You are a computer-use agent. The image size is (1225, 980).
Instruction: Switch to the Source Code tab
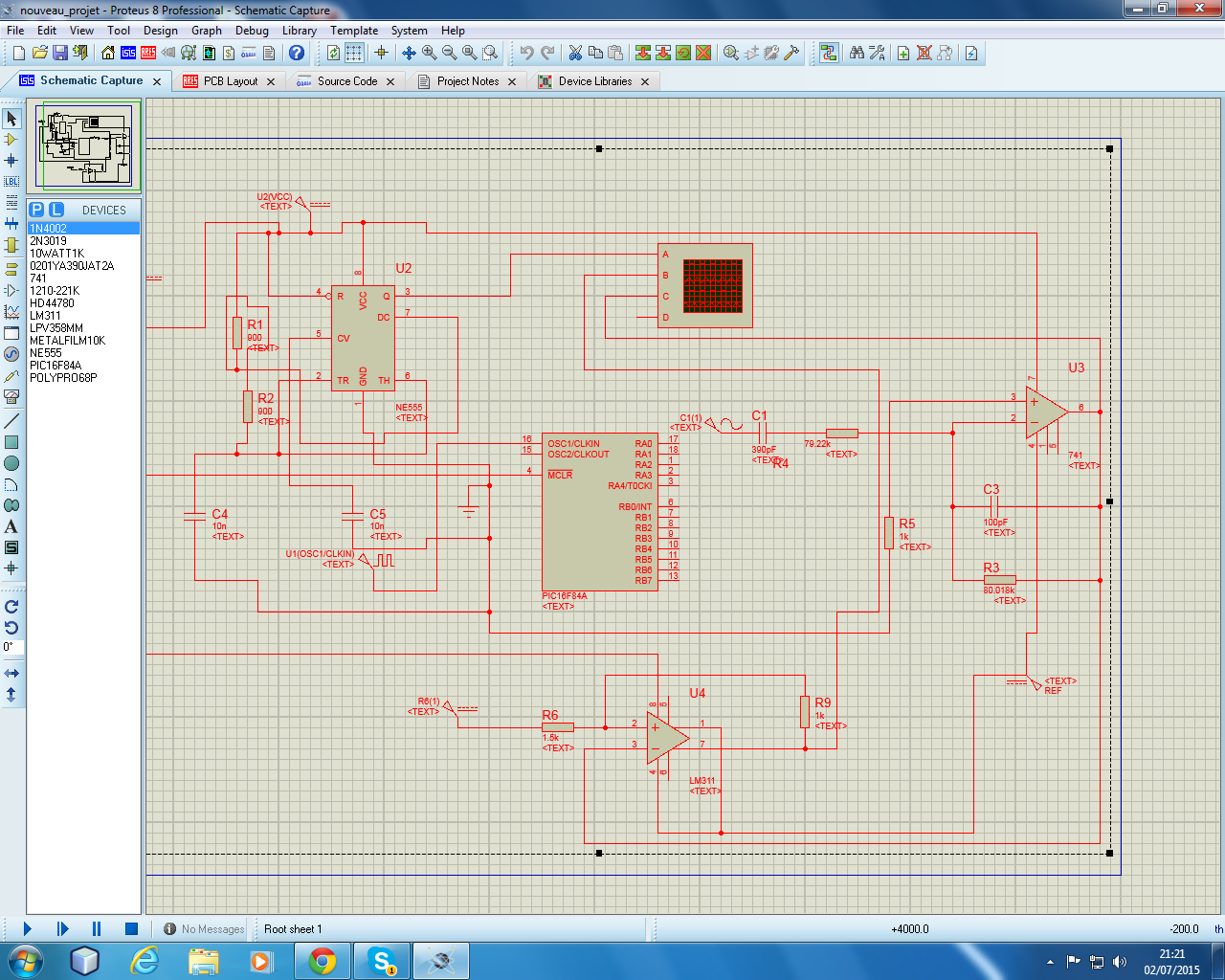pos(347,81)
